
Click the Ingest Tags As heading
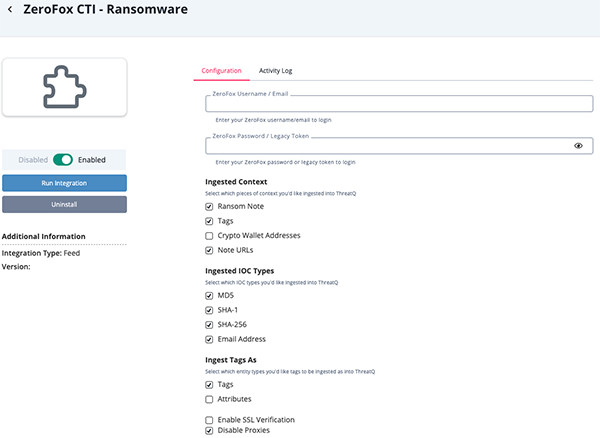click(231, 360)
